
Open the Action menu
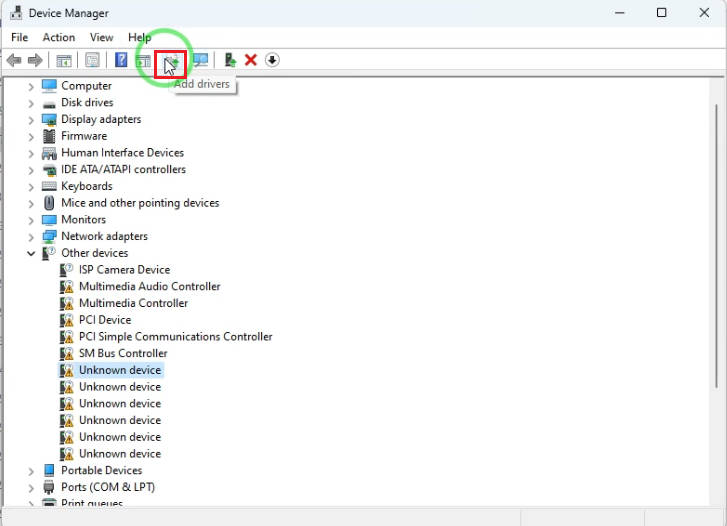tap(59, 37)
